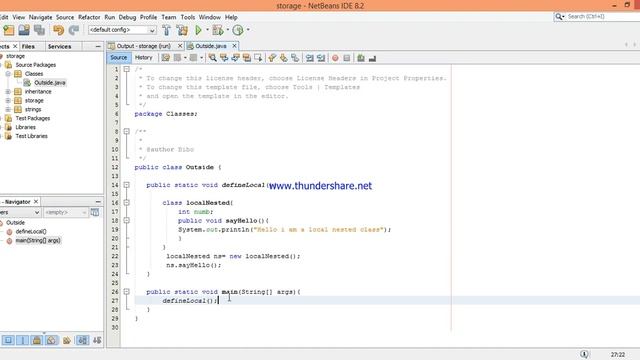Switch to the Files tab

click(28, 47)
